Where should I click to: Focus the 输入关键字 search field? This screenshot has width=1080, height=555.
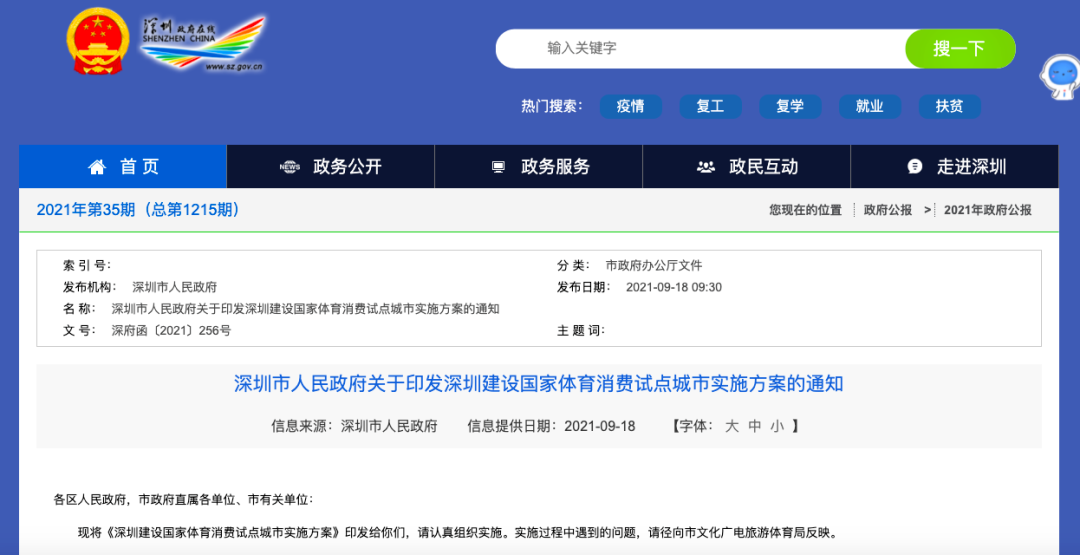click(x=700, y=48)
